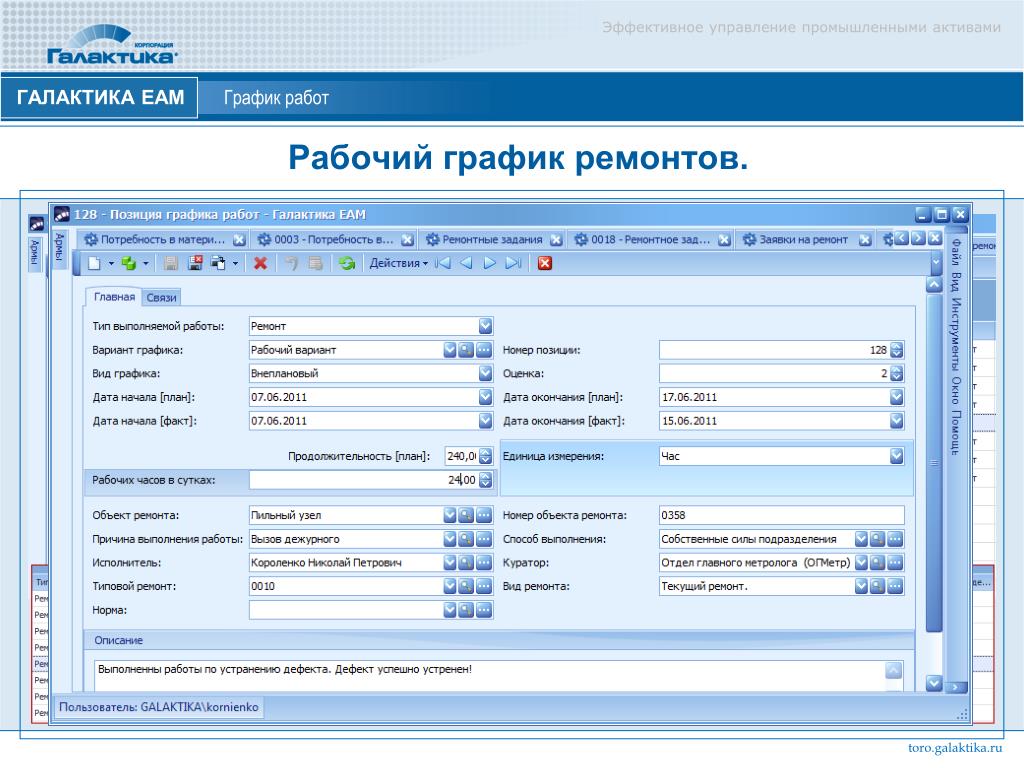Go to the previous record
Screen dimensions: 1024x768
(x=466, y=263)
